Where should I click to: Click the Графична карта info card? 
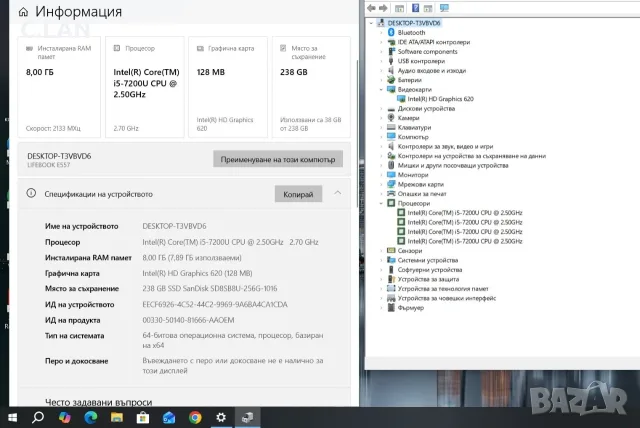pyautogui.click(x=228, y=87)
